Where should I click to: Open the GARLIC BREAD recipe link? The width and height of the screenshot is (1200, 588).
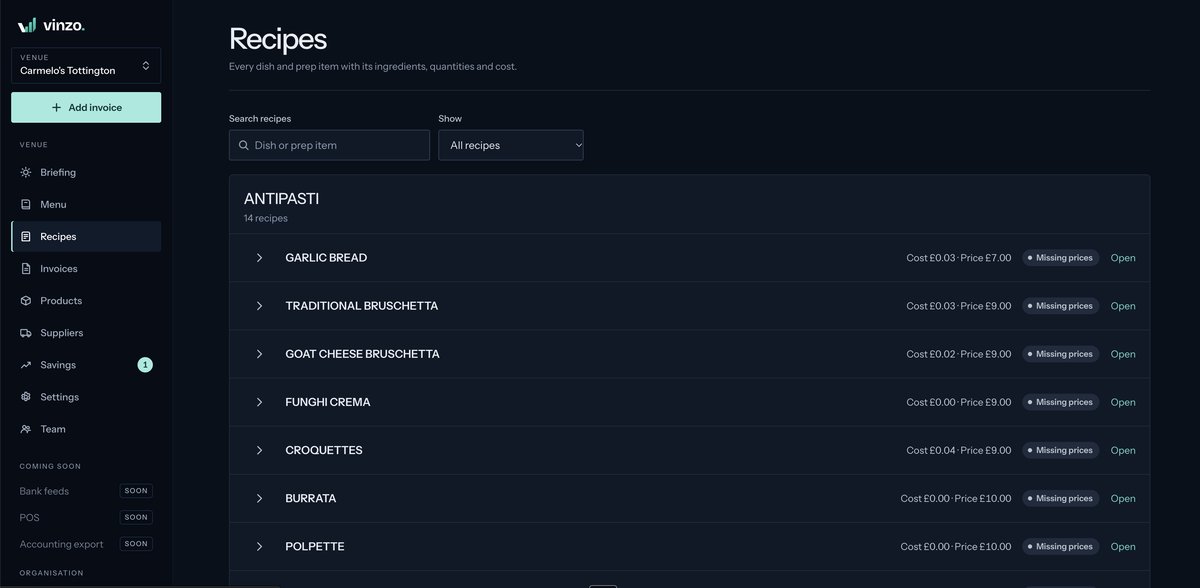coord(1123,258)
